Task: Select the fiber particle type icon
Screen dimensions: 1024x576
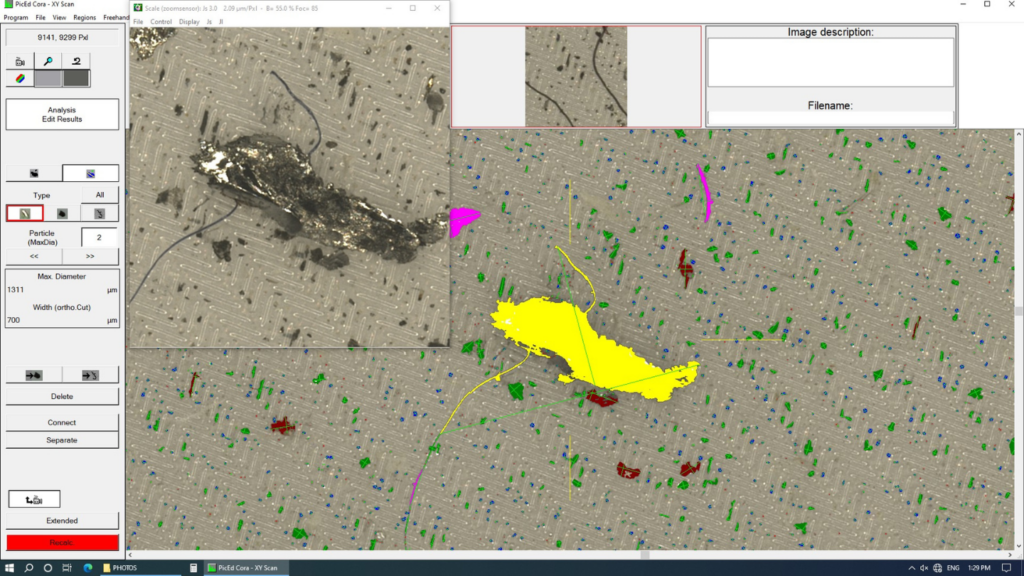Action: [x=99, y=214]
